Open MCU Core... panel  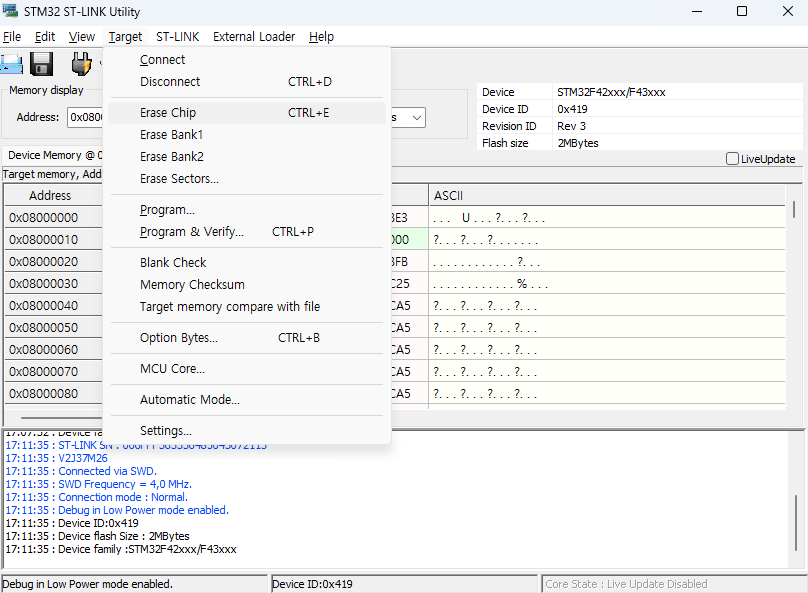[247, 369]
